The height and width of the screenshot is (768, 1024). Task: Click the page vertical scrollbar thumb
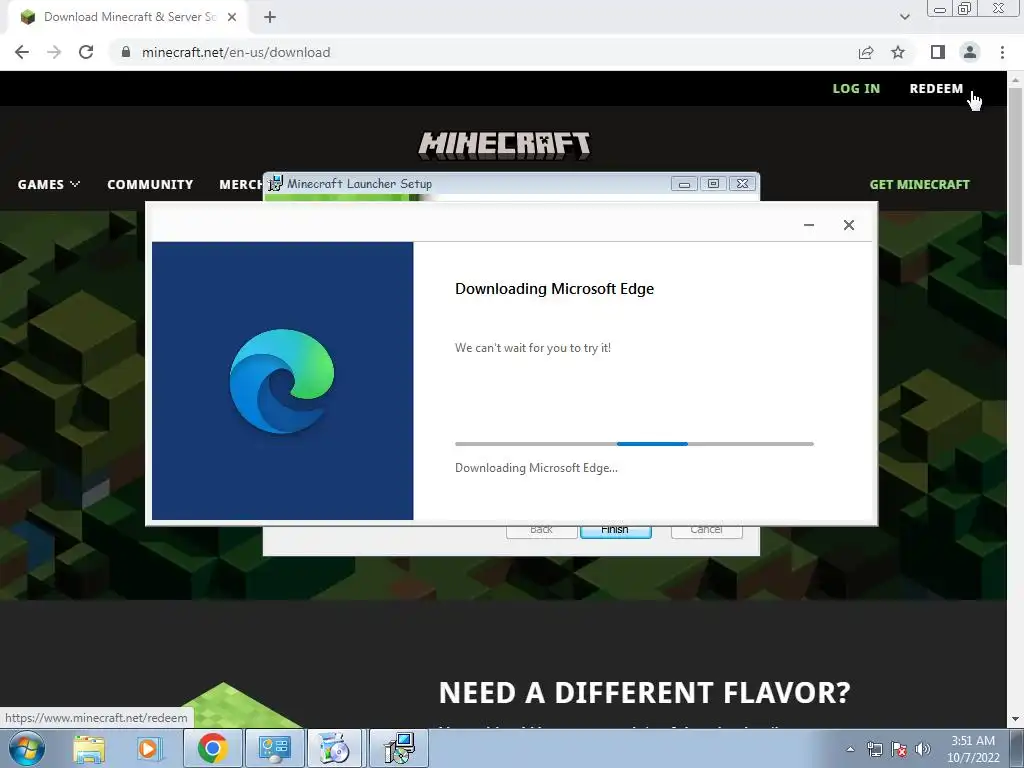(x=1015, y=176)
